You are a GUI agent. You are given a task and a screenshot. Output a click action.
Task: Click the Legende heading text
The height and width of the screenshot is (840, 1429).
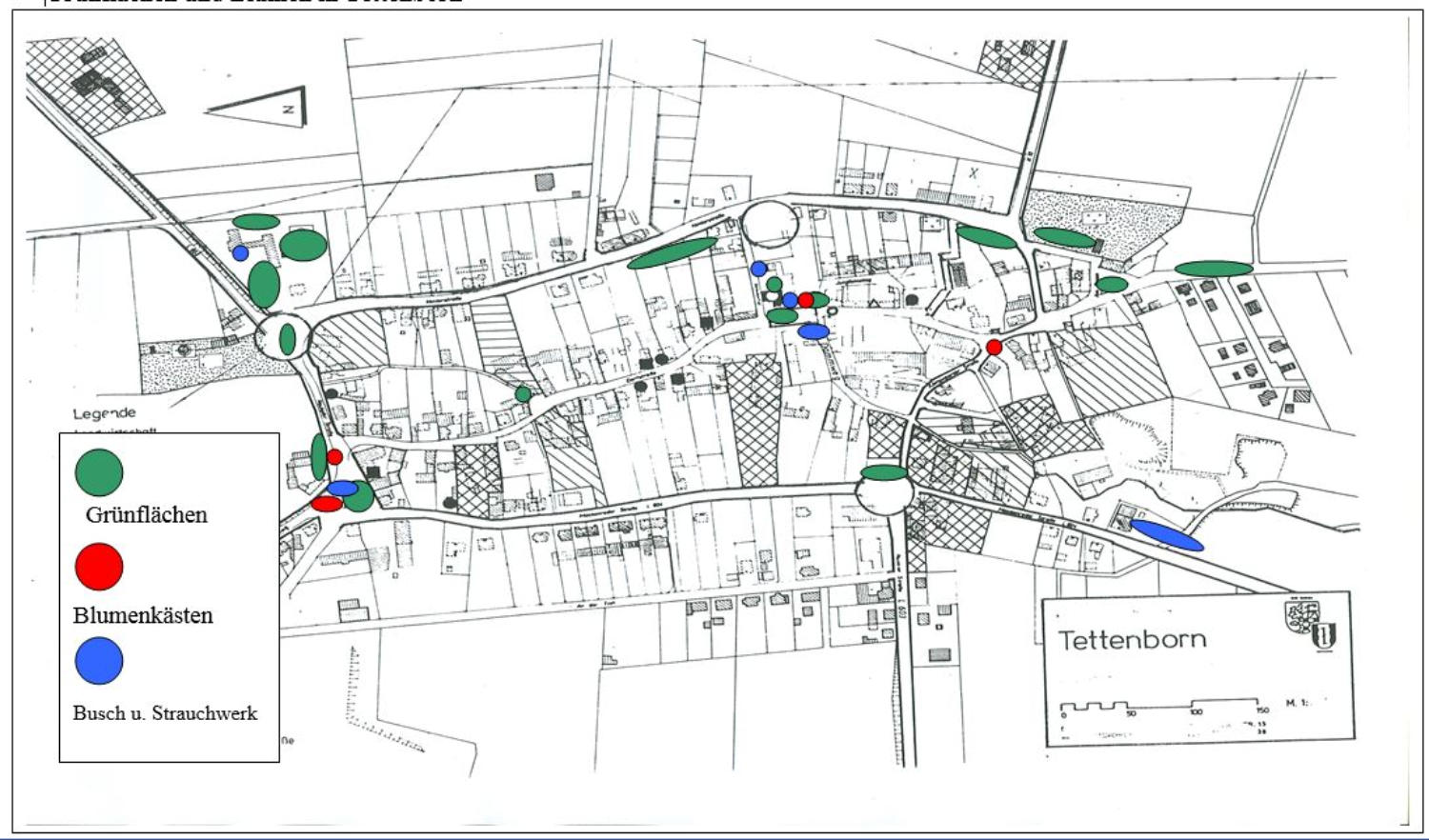pos(105,413)
